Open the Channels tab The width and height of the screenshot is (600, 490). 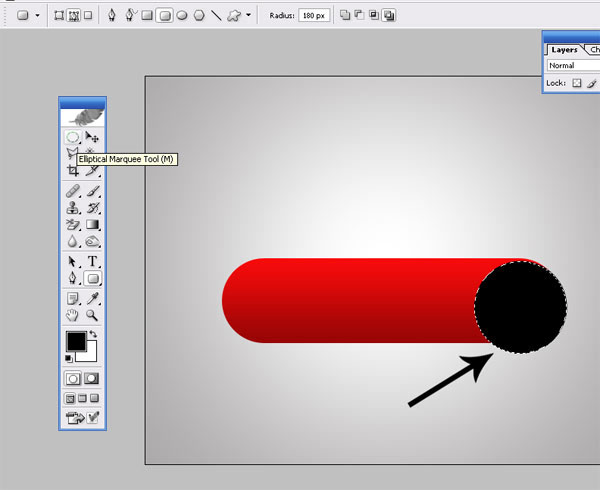point(593,49)
